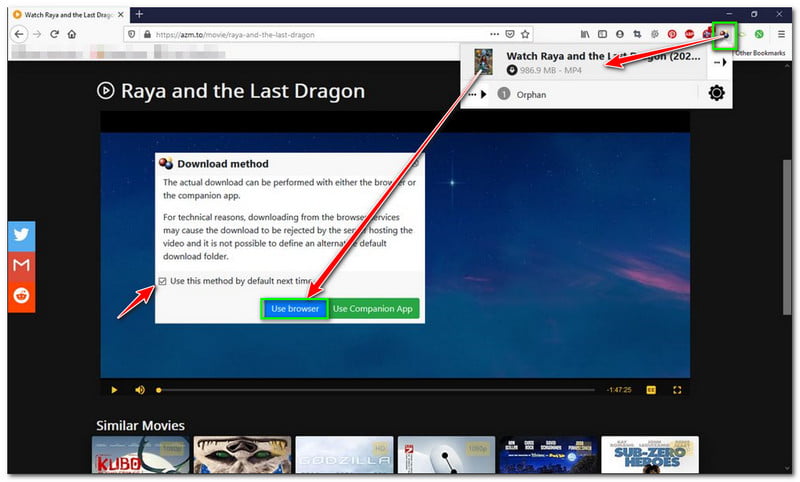Image resolution: width=800 pixels, height=482 pixels.
Task: Toggle the sidebar icon in toolbar
Action: tap(603, 34)
